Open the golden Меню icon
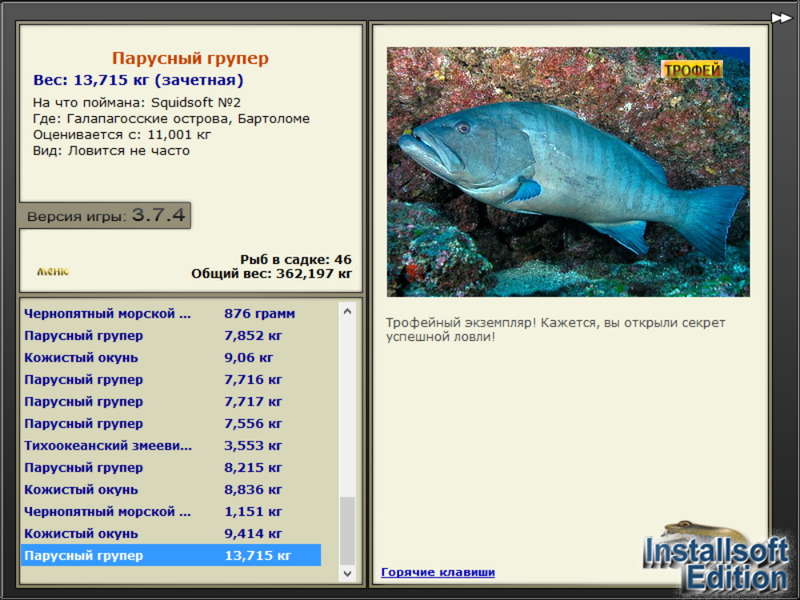 click(53, 271)
